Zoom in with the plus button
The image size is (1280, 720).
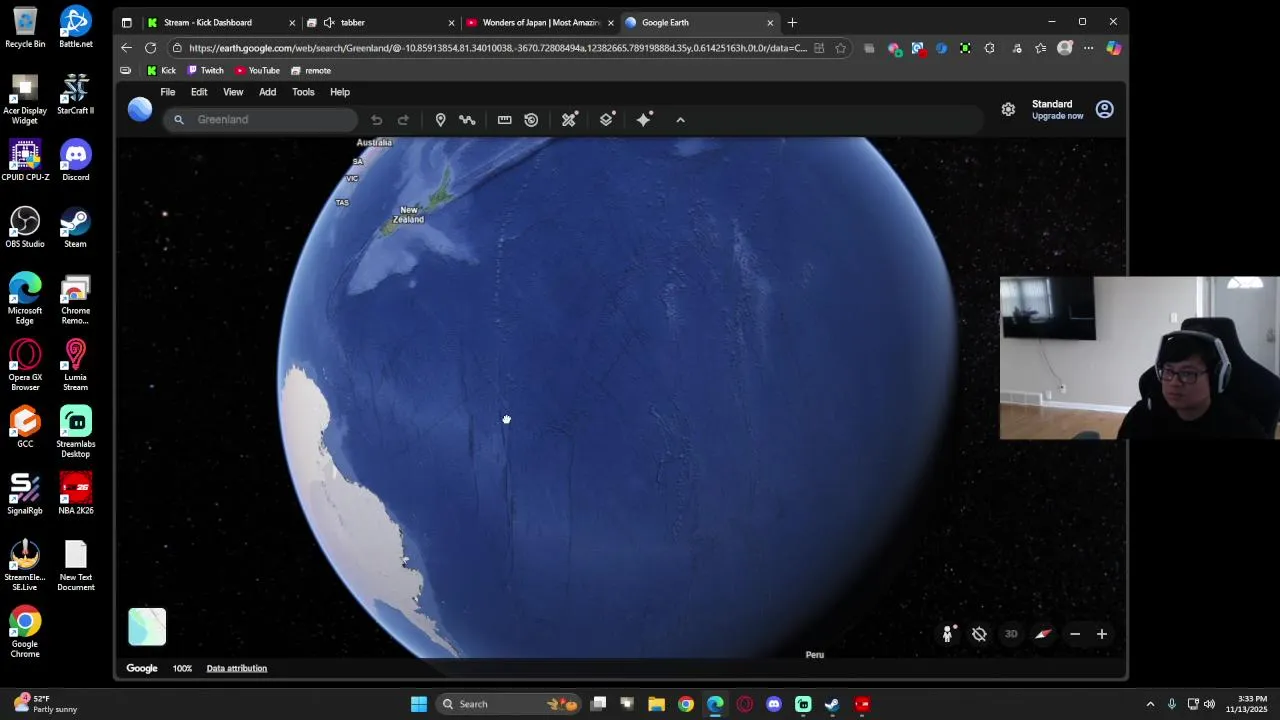tap(1102, 634)
